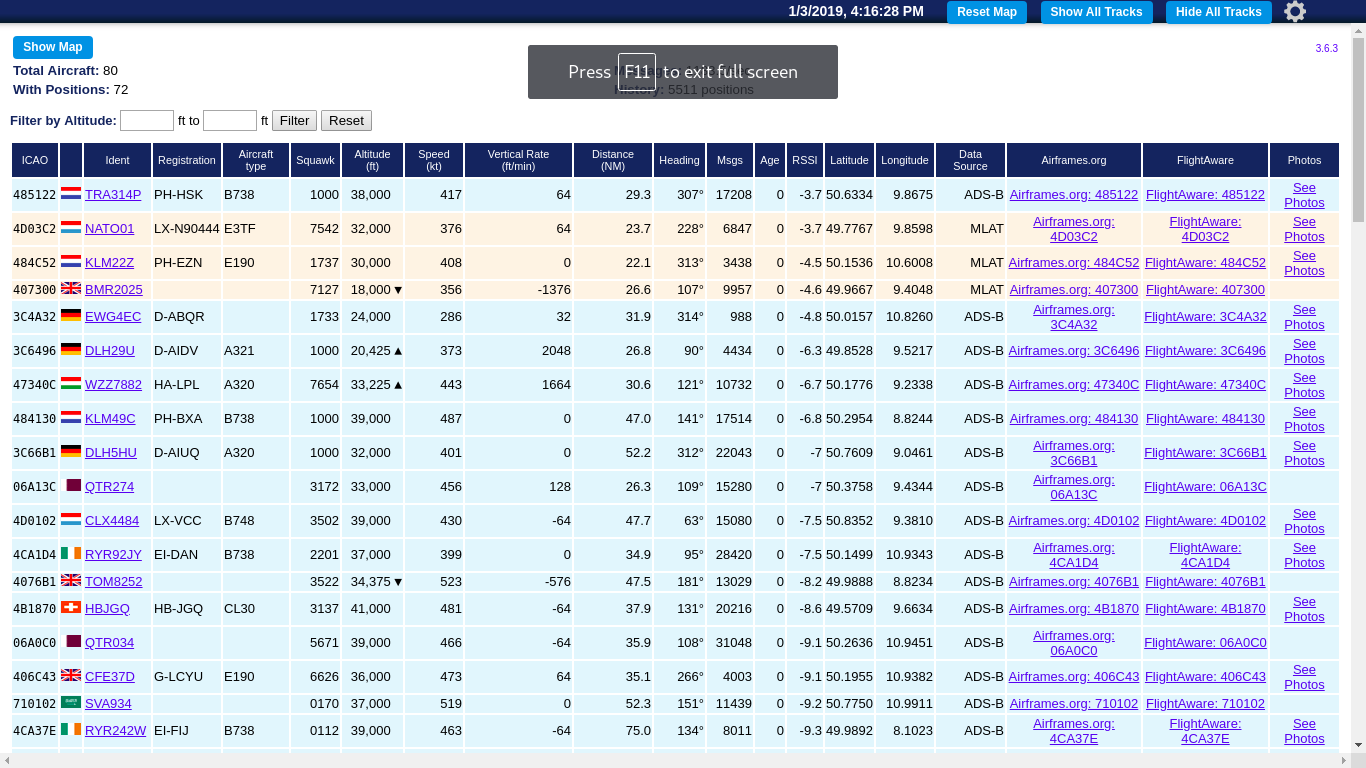
Task: Open the settings gear icon
Action: [1295, 12]
